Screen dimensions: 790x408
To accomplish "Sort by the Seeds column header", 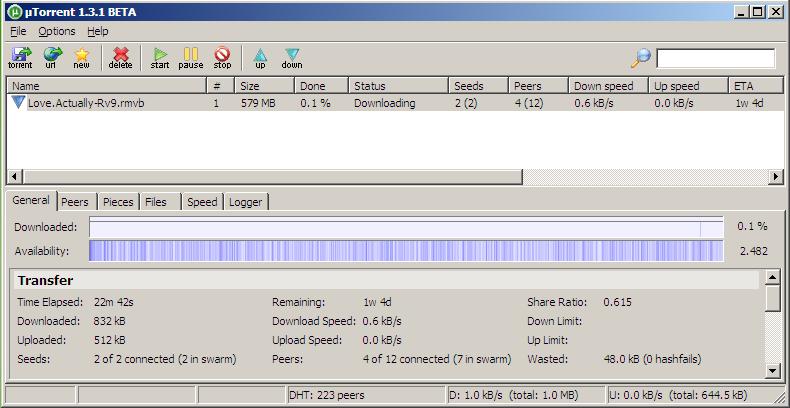I will click(479, 86).
